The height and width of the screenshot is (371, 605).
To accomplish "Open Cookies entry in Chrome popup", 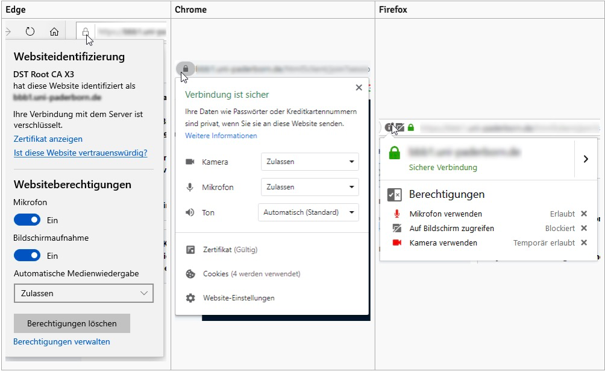I will pos(243,274).
